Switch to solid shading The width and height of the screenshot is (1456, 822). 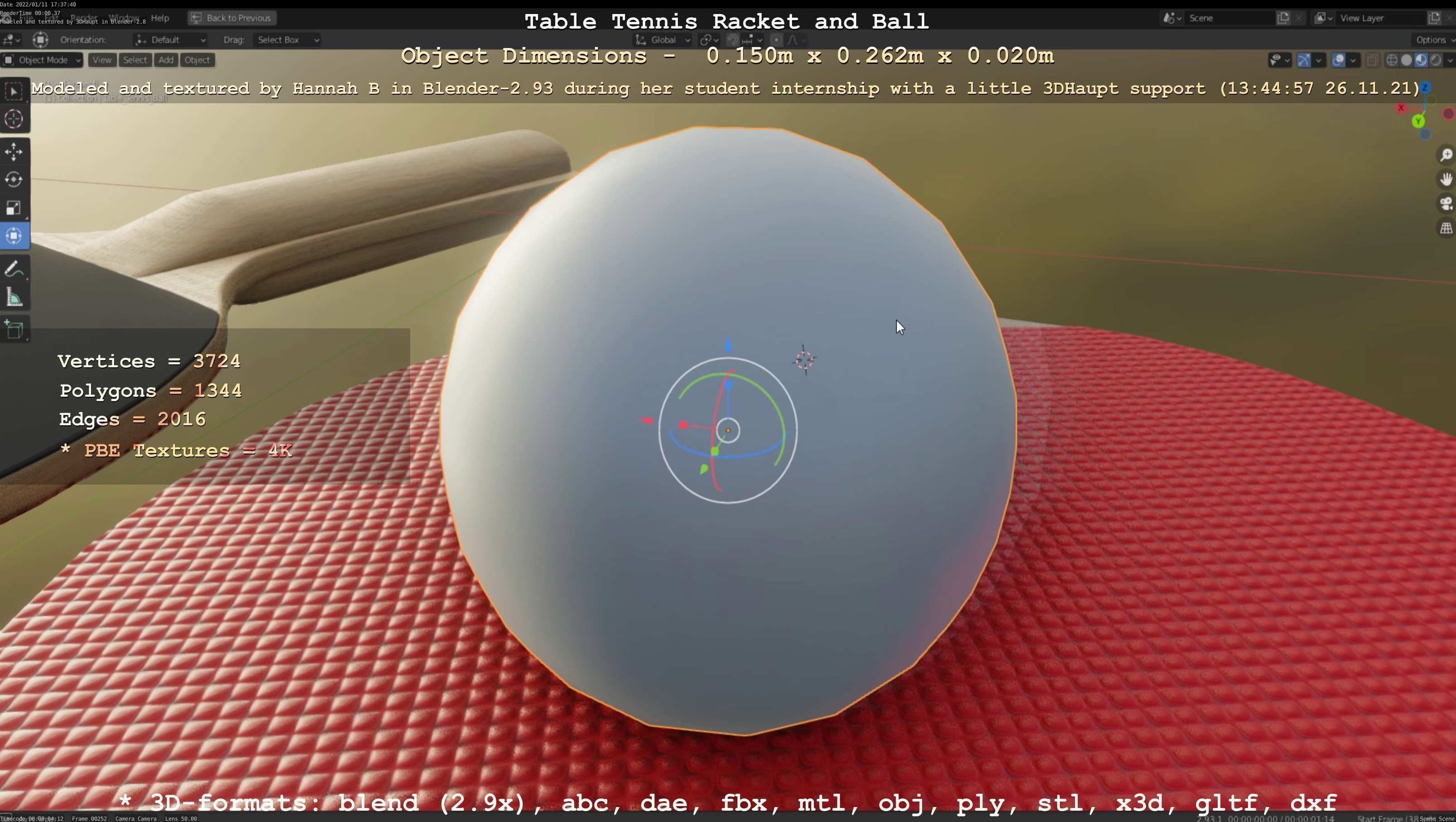click(x=1407, y=60)
